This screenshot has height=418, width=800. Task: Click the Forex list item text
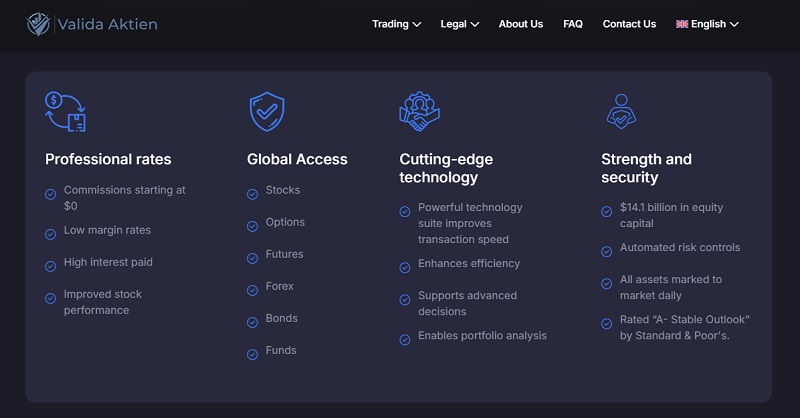coord(280,286)
